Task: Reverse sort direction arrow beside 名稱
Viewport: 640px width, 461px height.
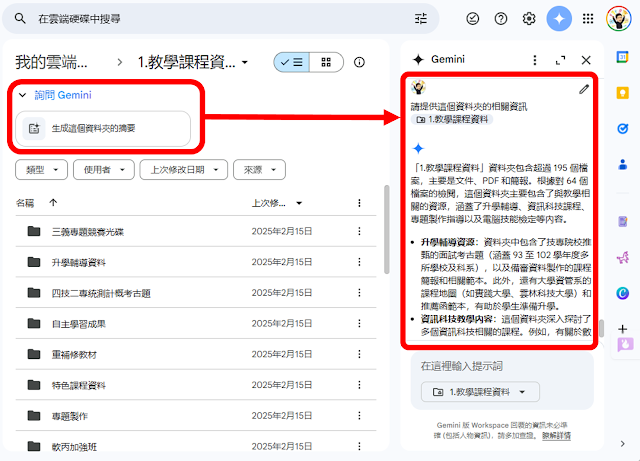Action: click(53, 203)
